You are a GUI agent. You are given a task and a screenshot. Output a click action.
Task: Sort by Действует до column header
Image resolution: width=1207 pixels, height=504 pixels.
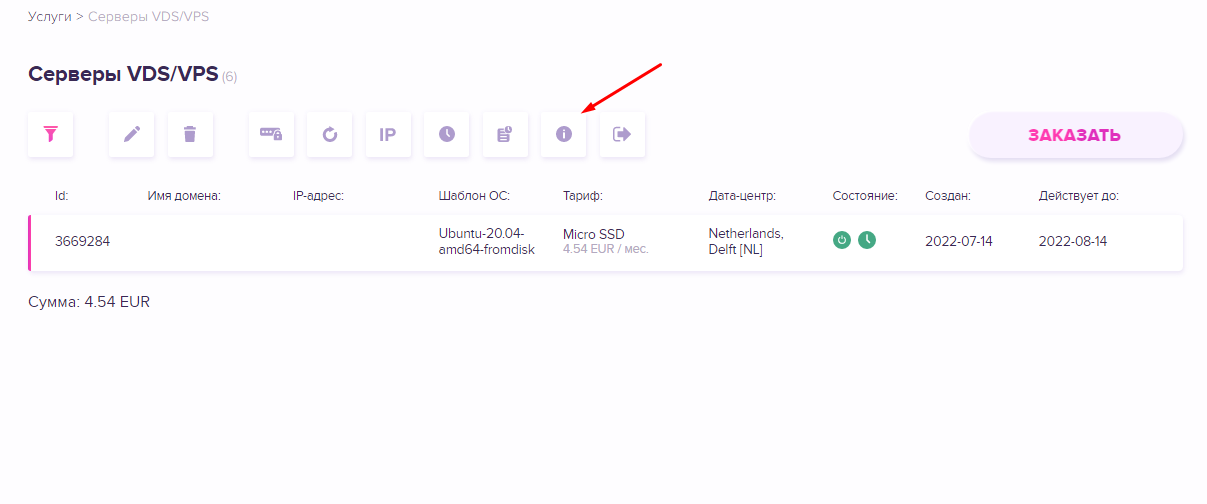tap(1078, 196)
